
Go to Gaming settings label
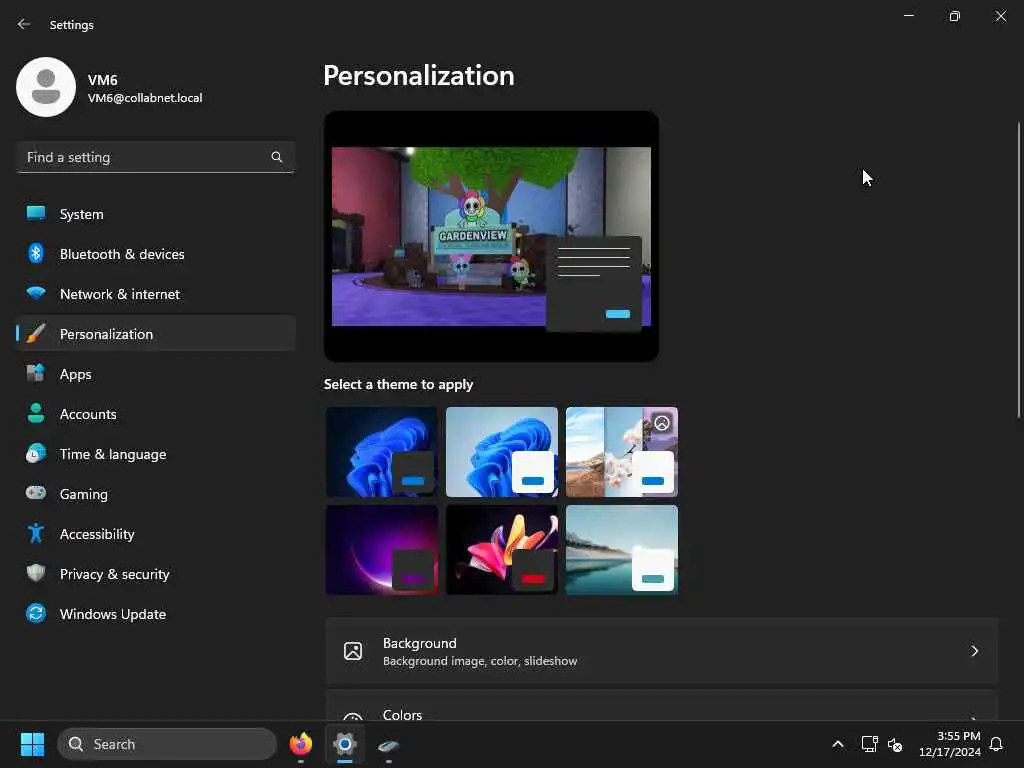click(x=84, y=494)
